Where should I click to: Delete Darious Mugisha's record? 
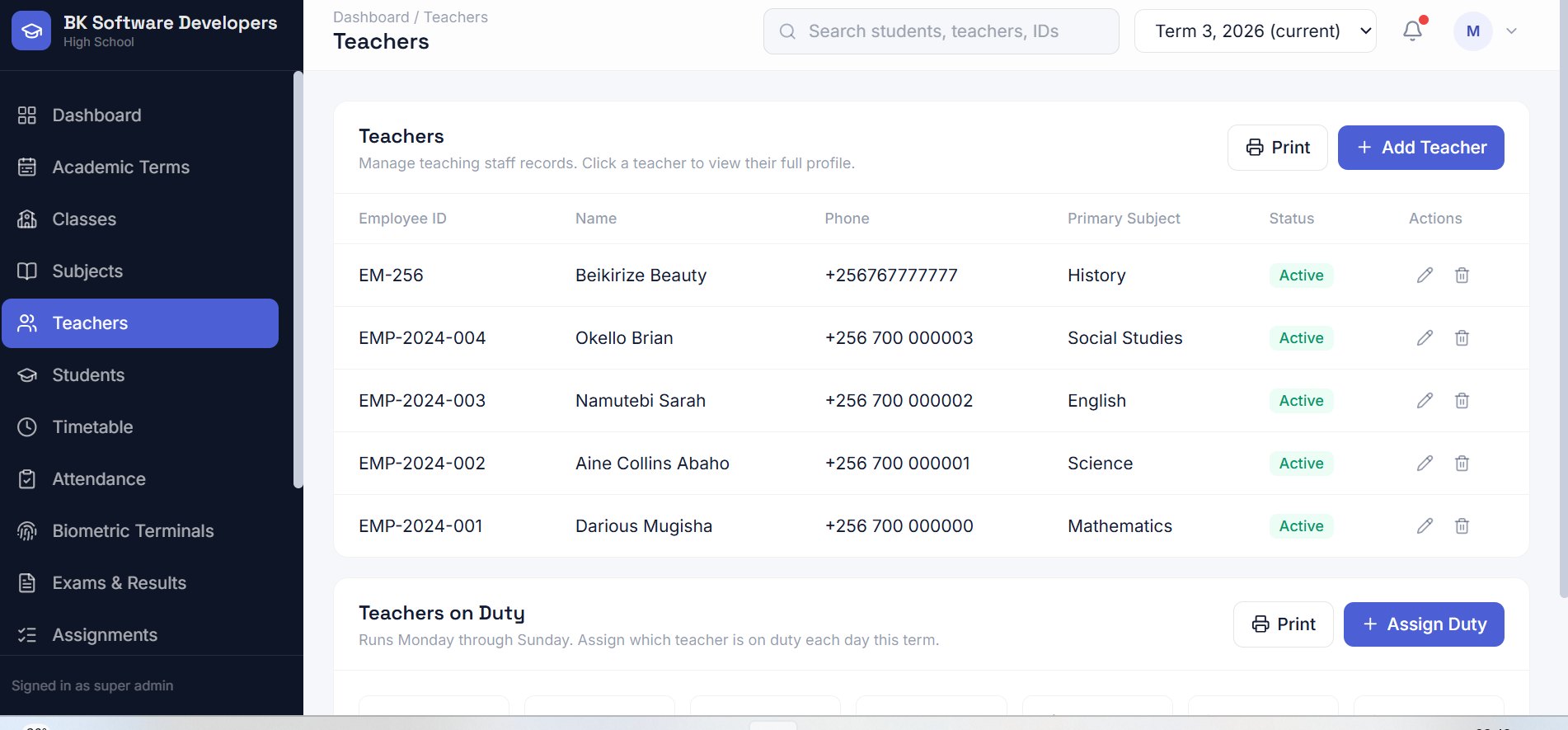tap(1462, 526)
